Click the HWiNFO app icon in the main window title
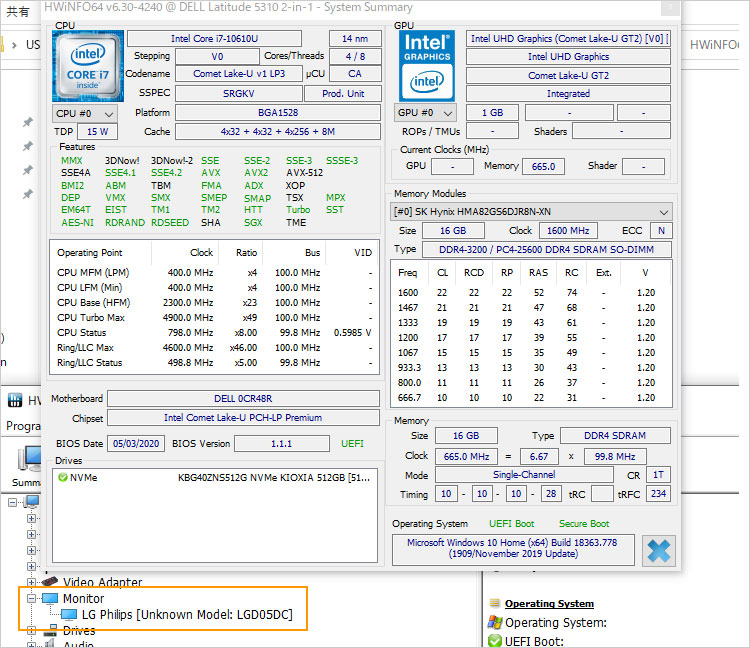Image resolution: width=750 pixels, height=648 pixels. [x=15, y=400]
